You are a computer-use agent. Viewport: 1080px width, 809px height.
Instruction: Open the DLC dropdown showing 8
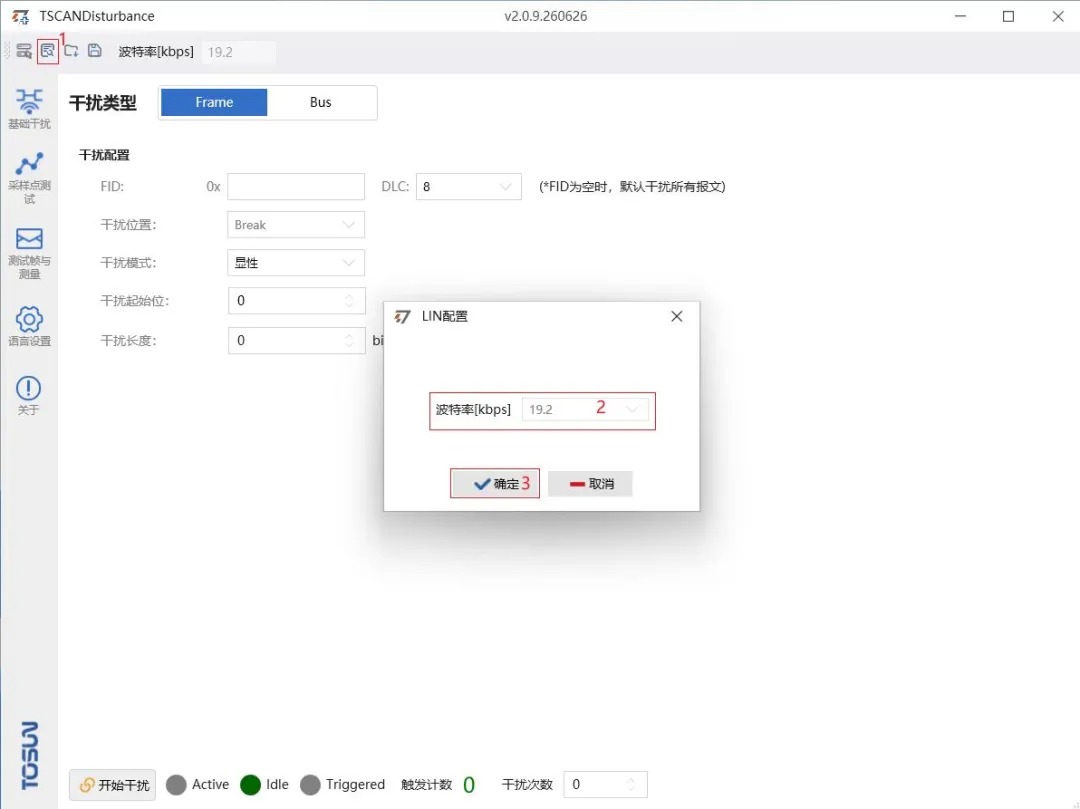tap(468, 187)
